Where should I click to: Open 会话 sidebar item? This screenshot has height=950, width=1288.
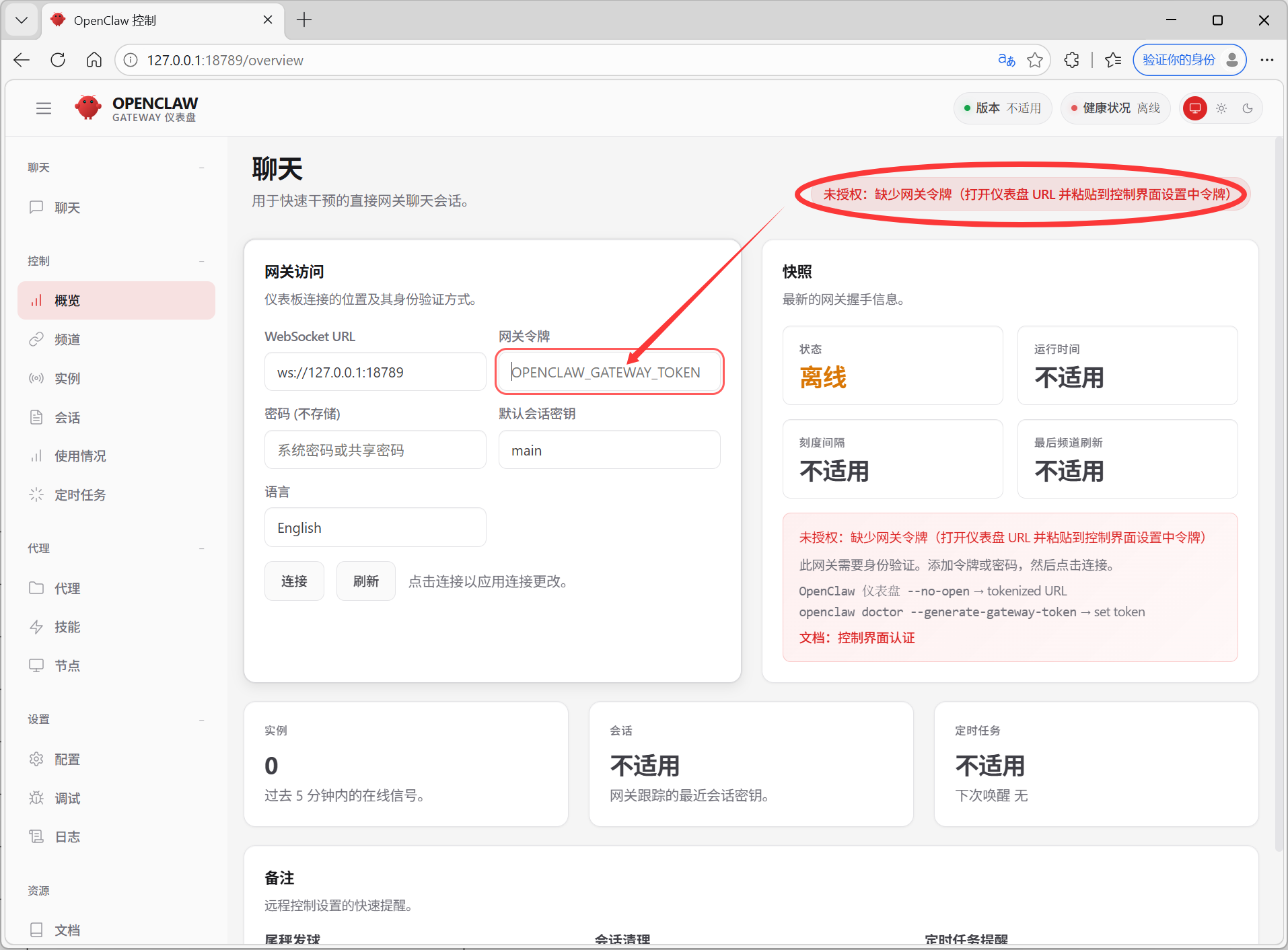click(x=116, y=417)
